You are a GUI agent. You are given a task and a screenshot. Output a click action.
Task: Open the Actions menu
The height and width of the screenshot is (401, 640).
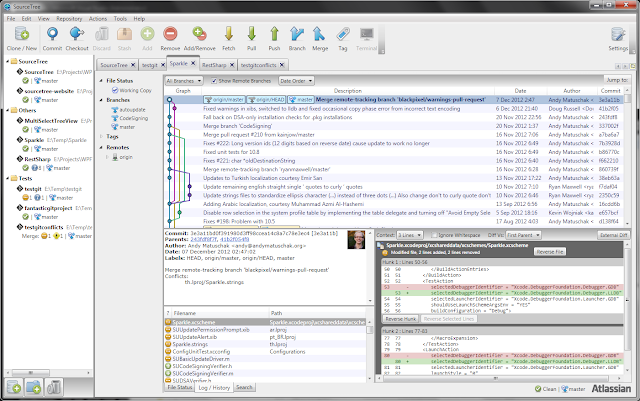point(98,19)
